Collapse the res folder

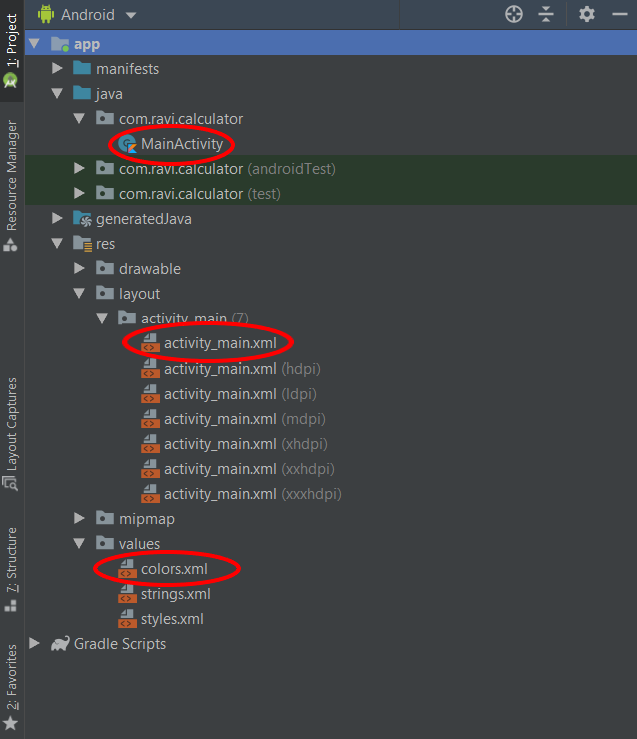(57, 244)
